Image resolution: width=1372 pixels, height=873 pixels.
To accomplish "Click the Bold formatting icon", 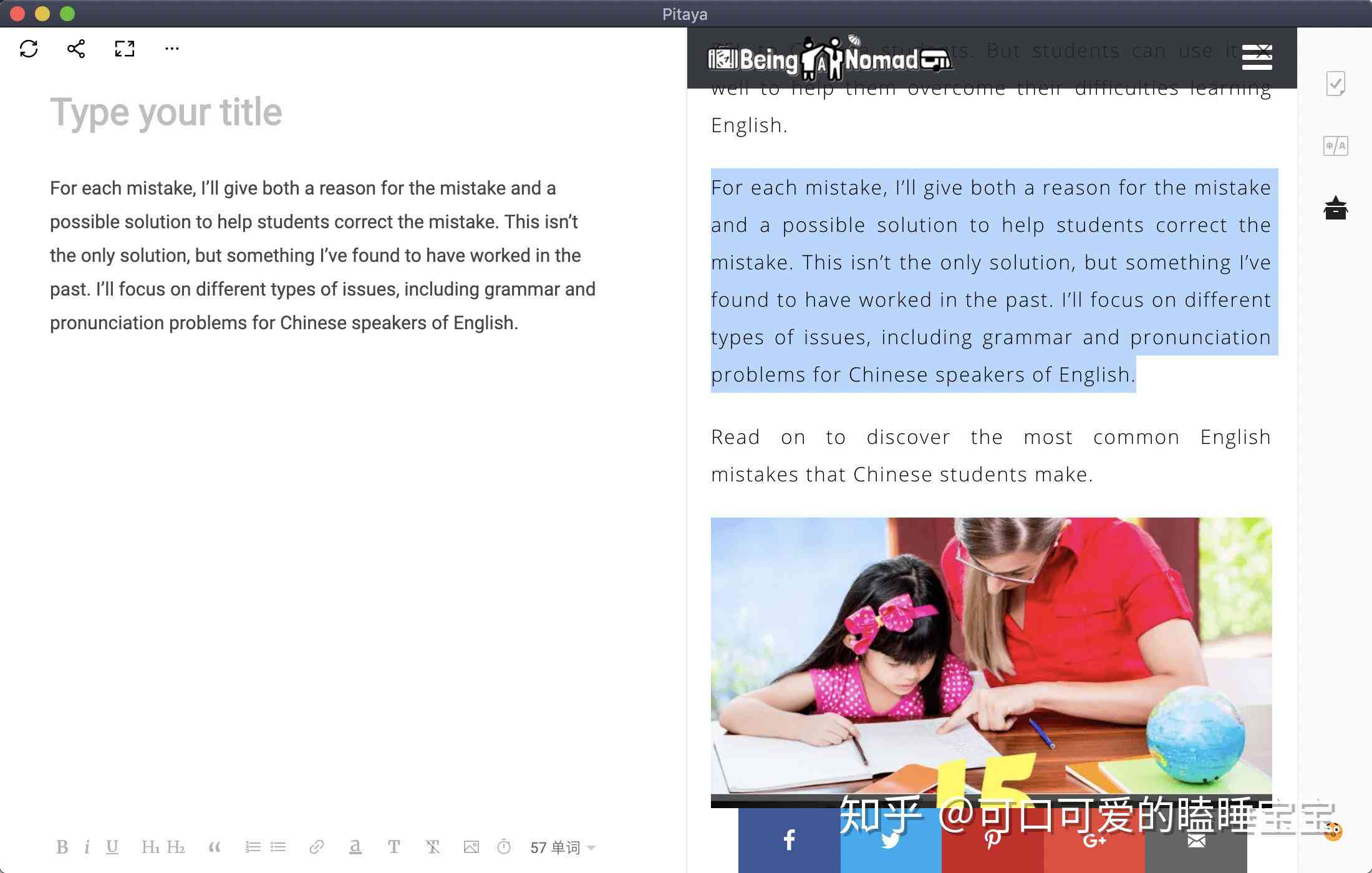I will 62,846.
